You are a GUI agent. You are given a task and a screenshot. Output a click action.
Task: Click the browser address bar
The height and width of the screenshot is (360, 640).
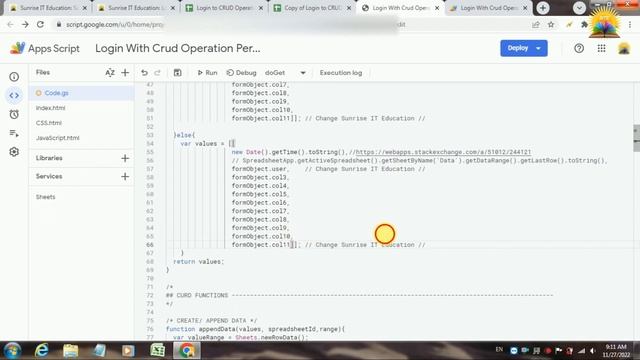coord(286,24)
